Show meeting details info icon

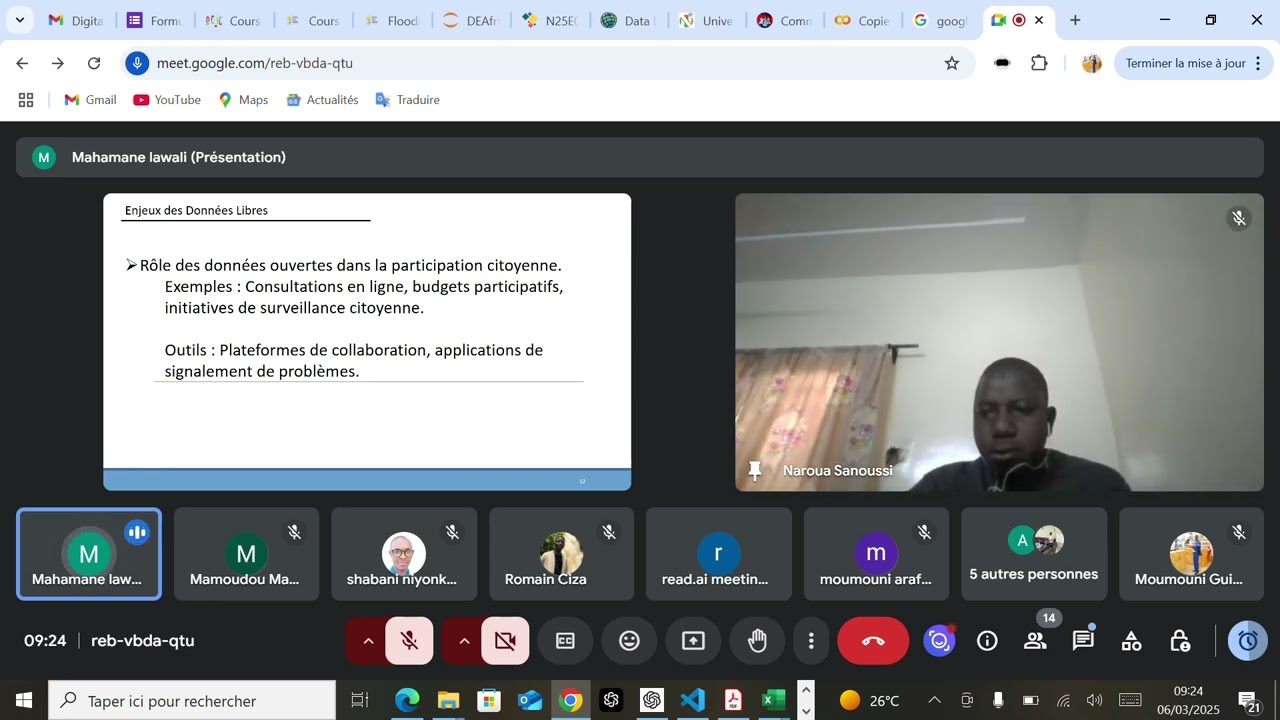[x=987, y=641]
